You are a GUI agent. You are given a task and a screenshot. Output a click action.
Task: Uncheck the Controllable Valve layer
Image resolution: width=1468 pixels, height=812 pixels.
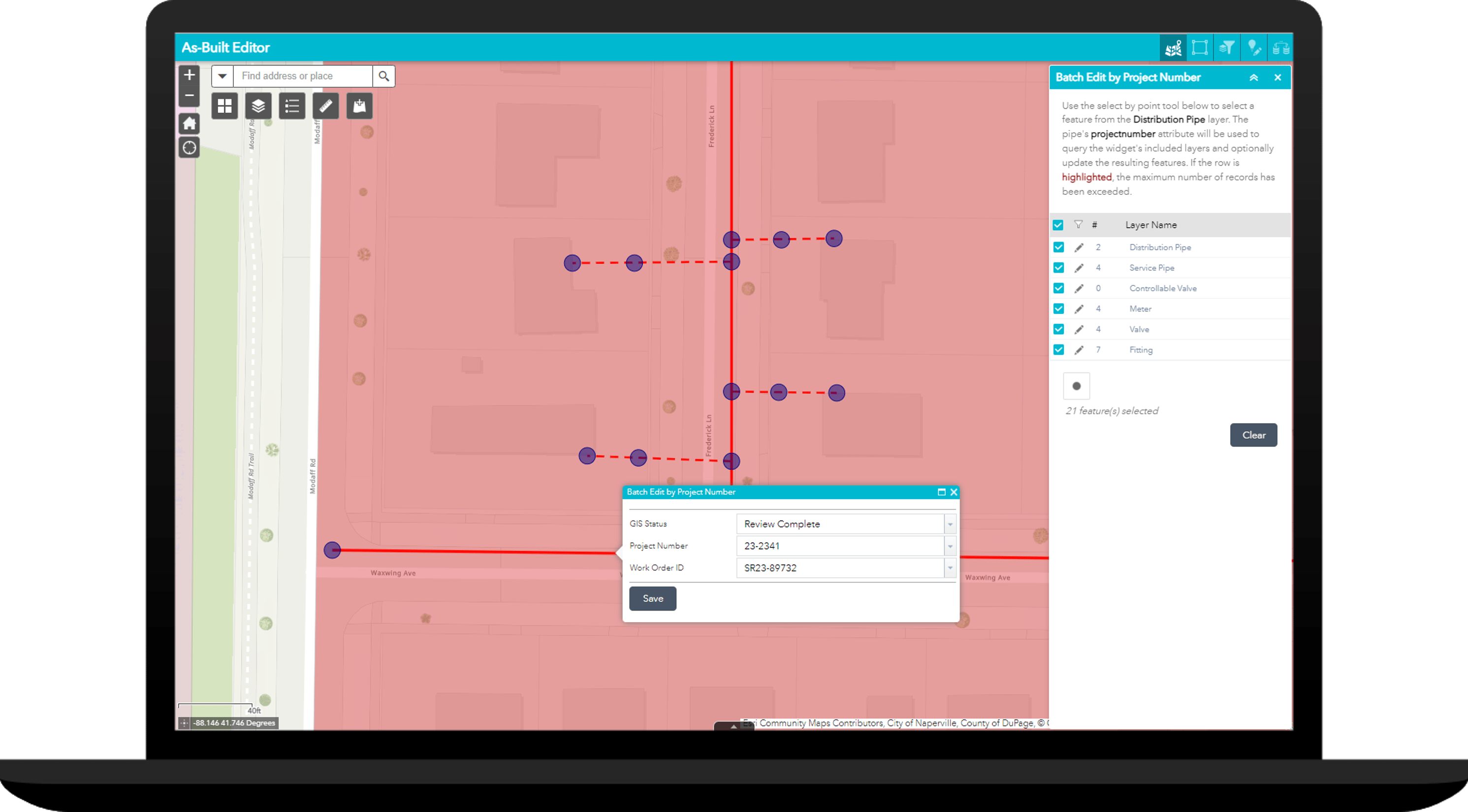[x=1059, y=288]
